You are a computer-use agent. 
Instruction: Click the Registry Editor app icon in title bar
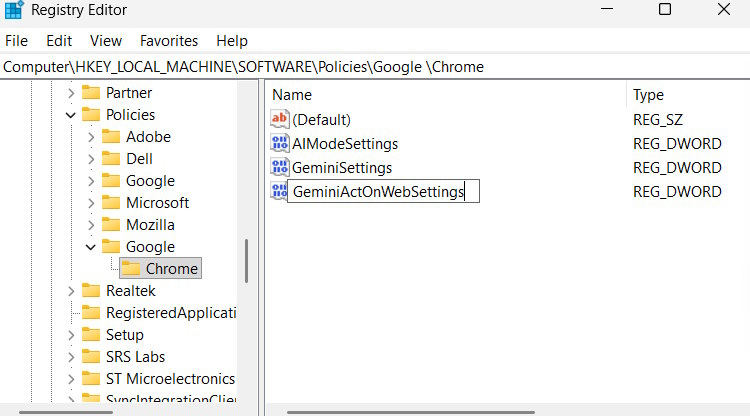coord(14,10)
